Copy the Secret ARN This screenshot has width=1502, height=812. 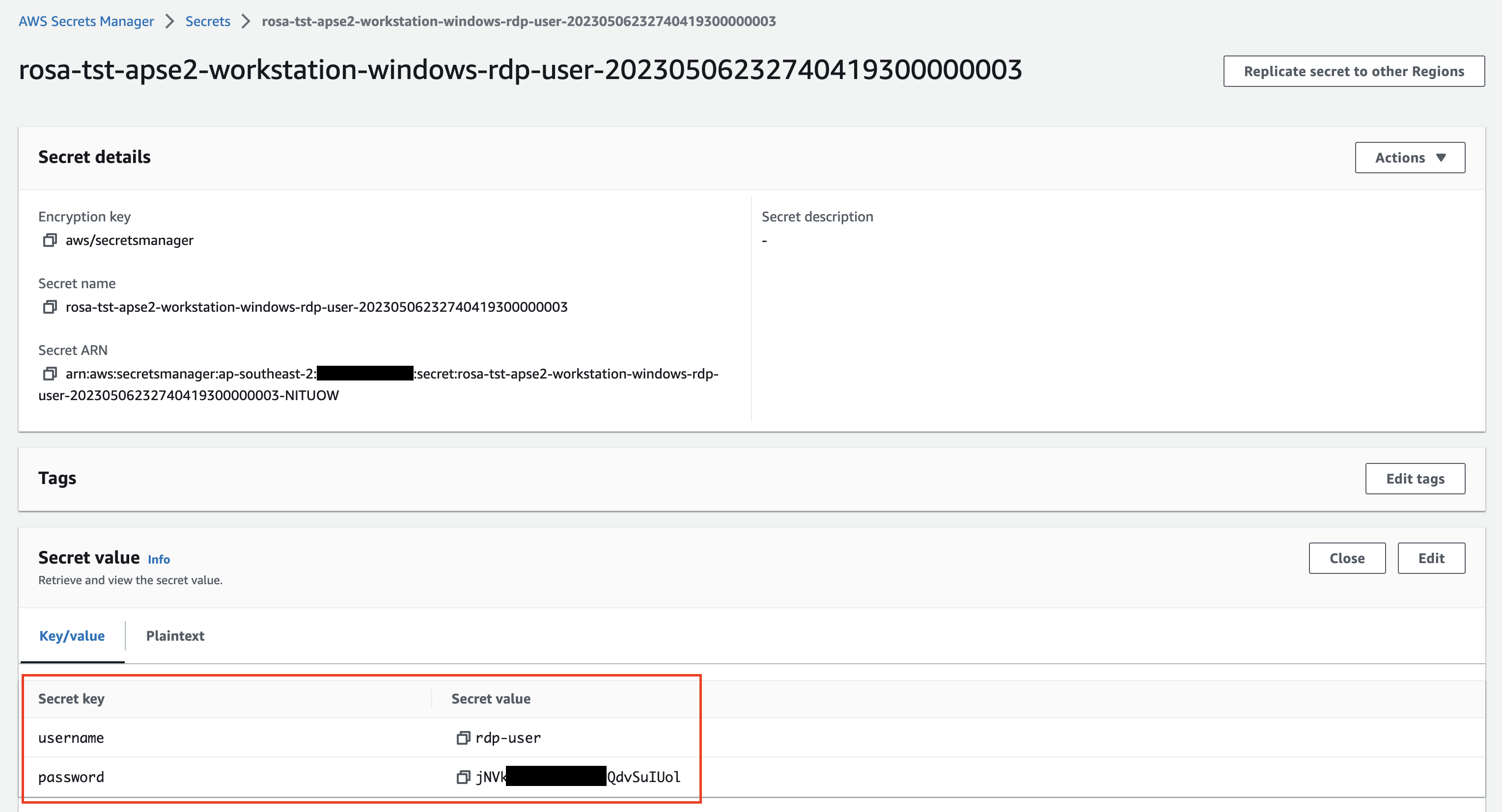50,374
